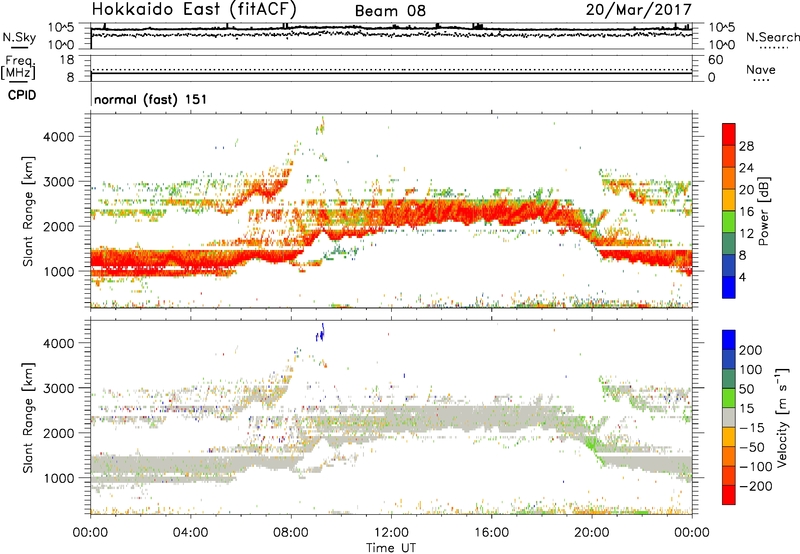Click the 'normal (fast) 151' text
The image size is (800, 554).
[151, 99]
